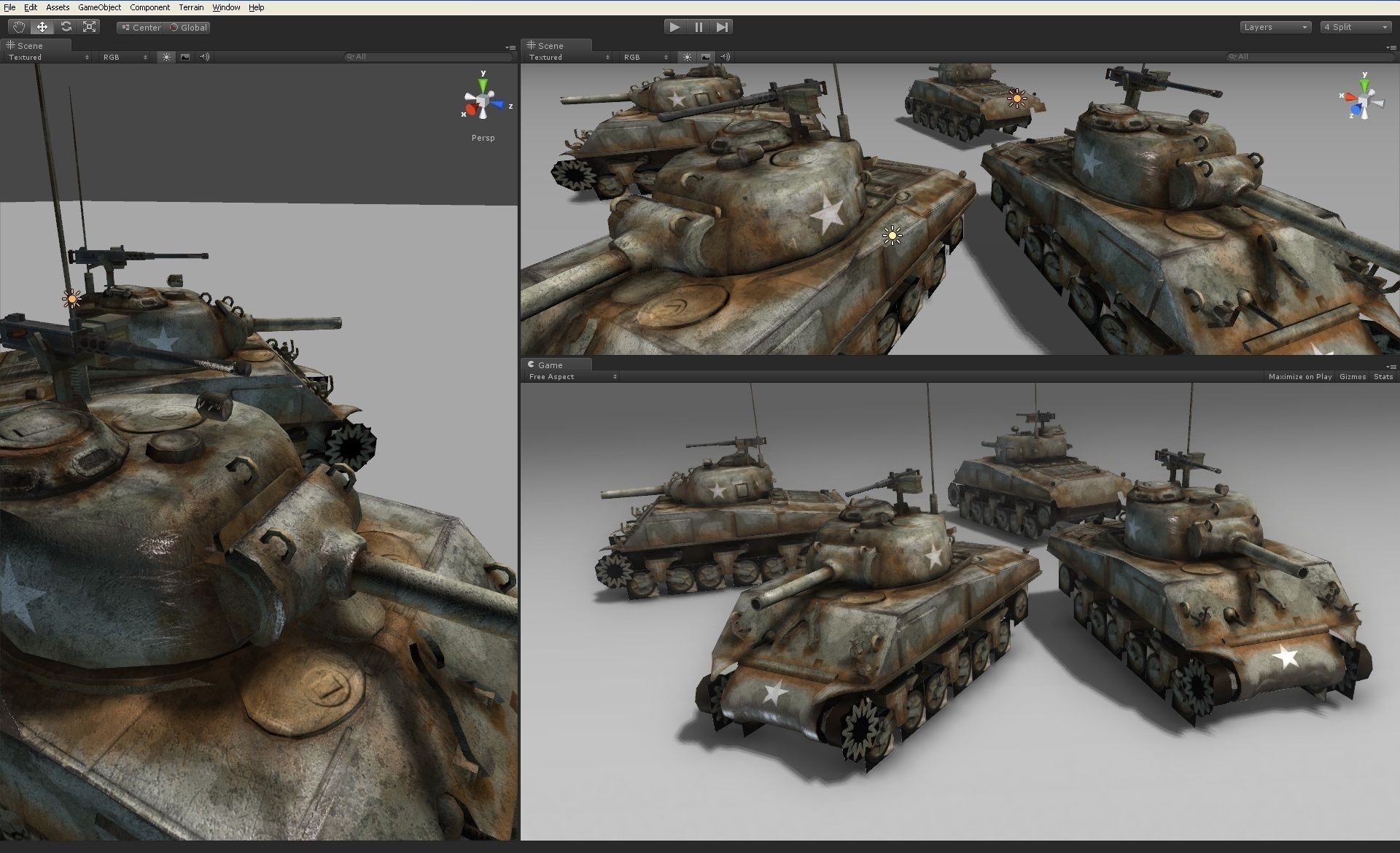Toggle scene lighting in left Scene view
1400x853 pixels.
166,57
